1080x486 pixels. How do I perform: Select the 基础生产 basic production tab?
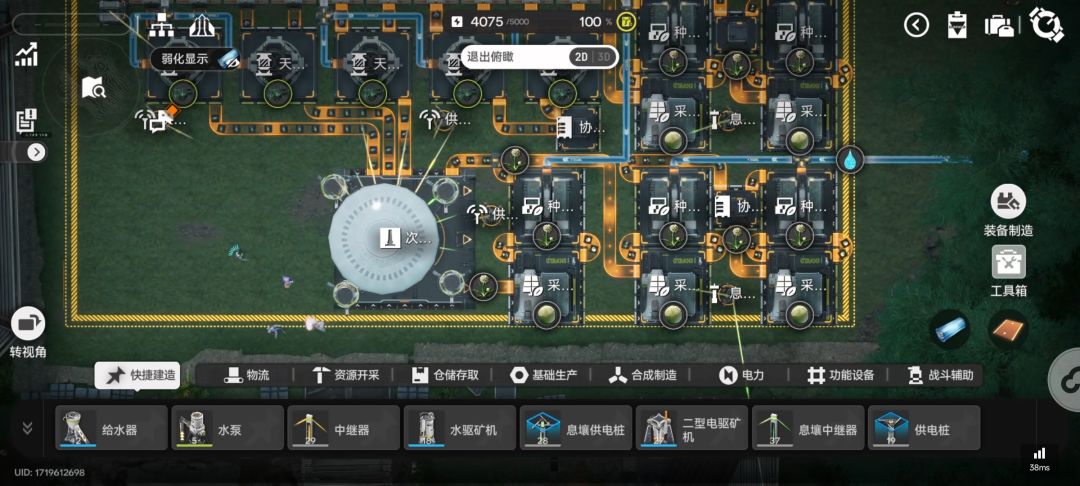[543, 375]
